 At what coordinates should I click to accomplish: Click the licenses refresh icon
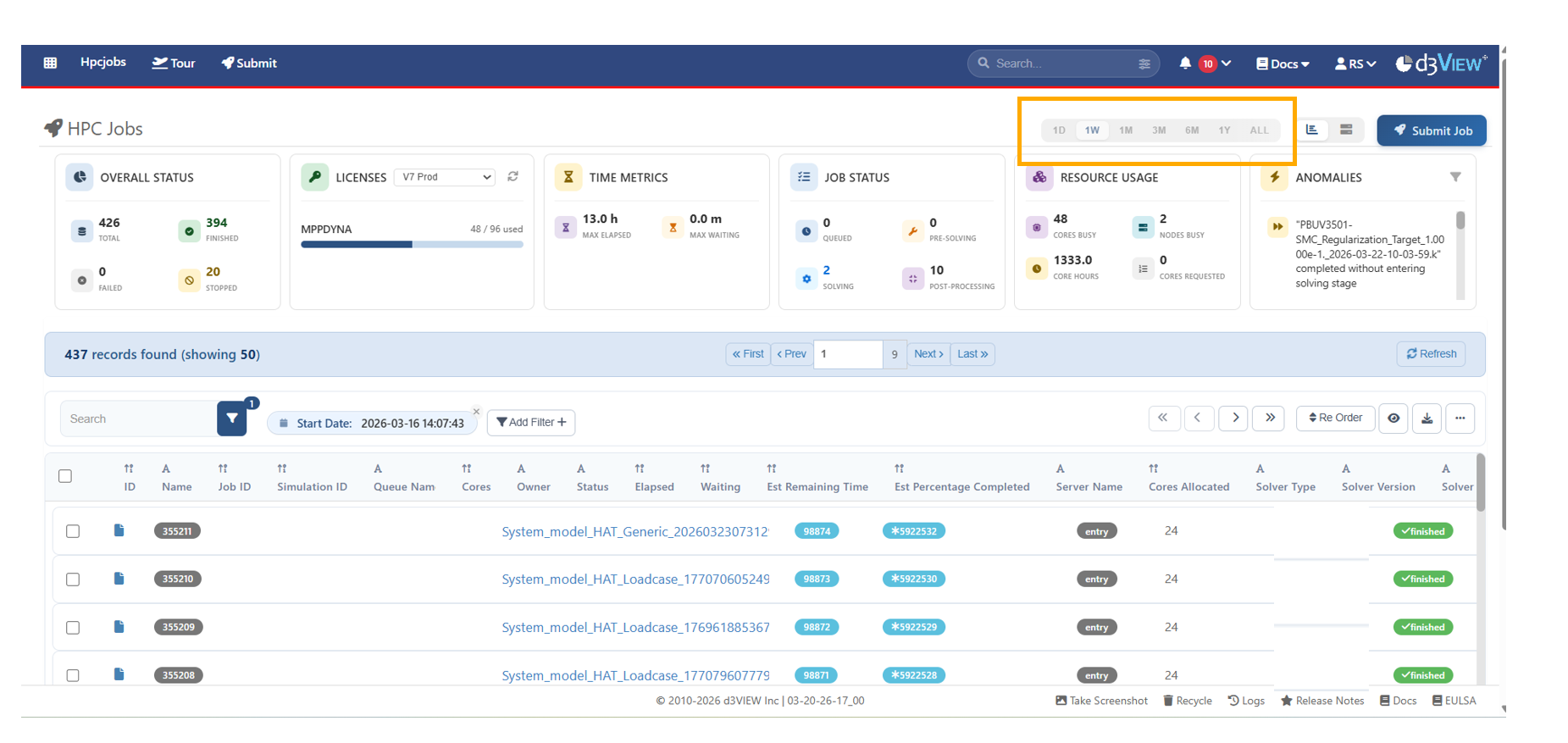(513, 177)
